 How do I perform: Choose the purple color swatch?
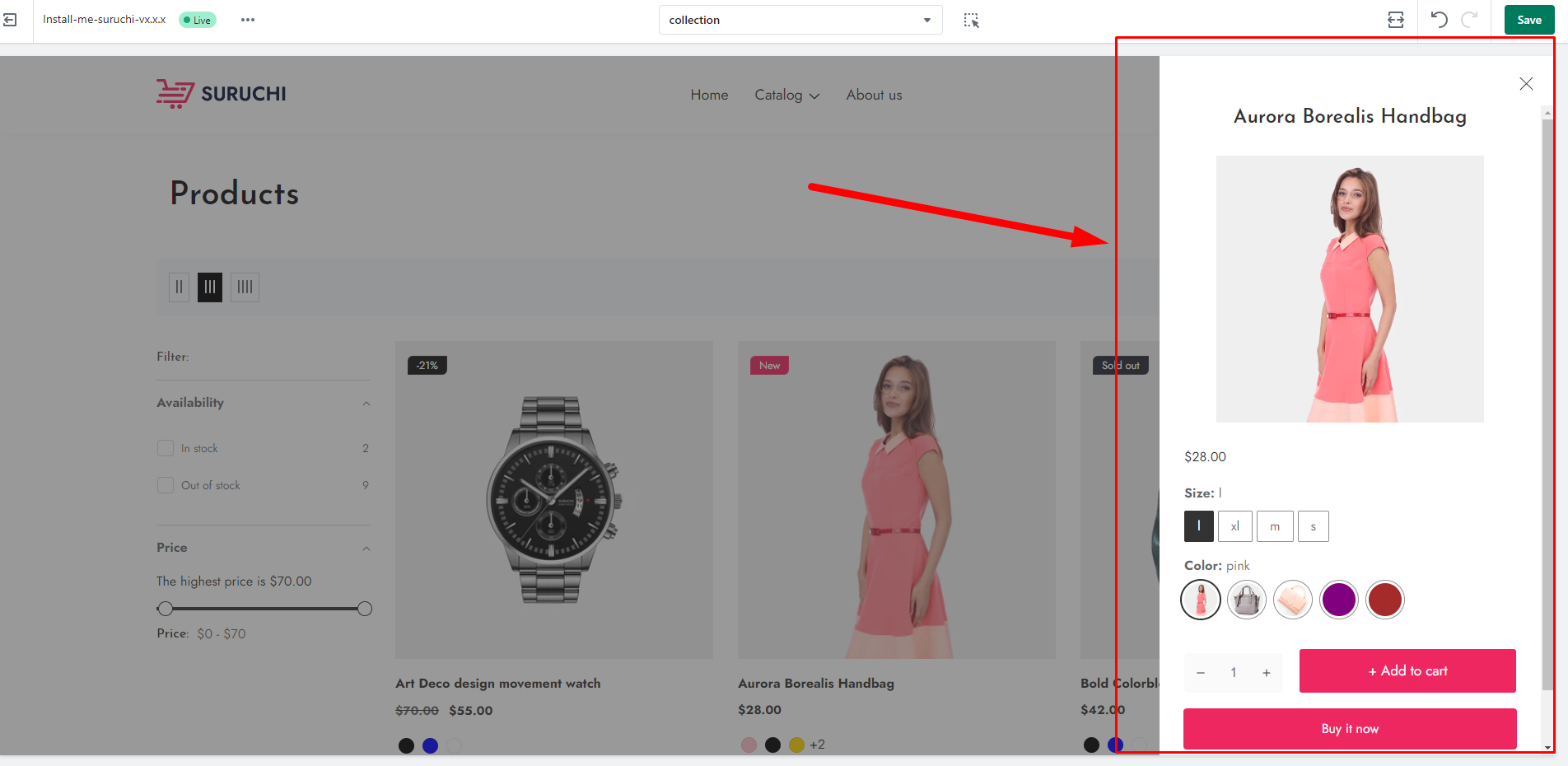coord(1338,600)
